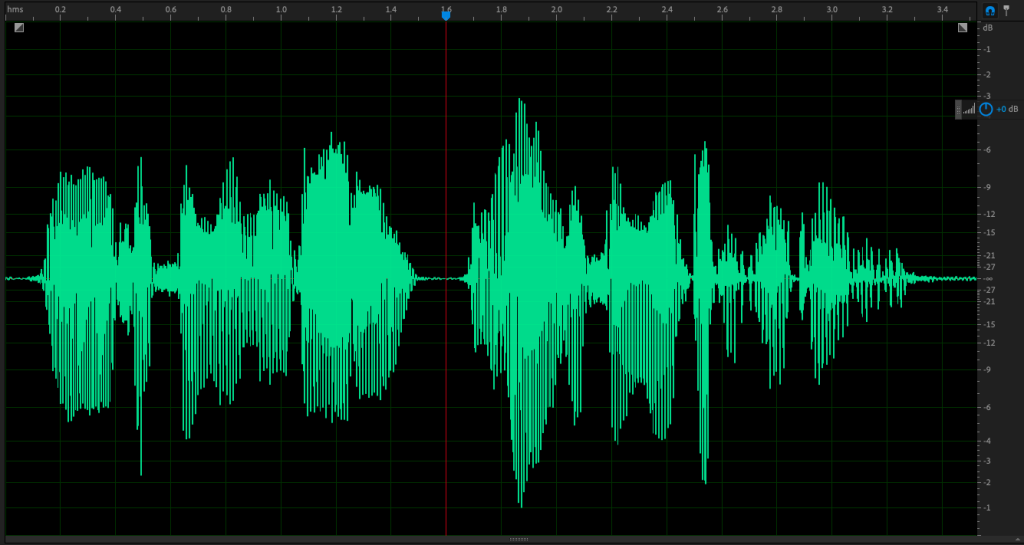Click the 3.0 mark on the time ruler
Viewport: 1024px width, 545px height.
[832, 10]
